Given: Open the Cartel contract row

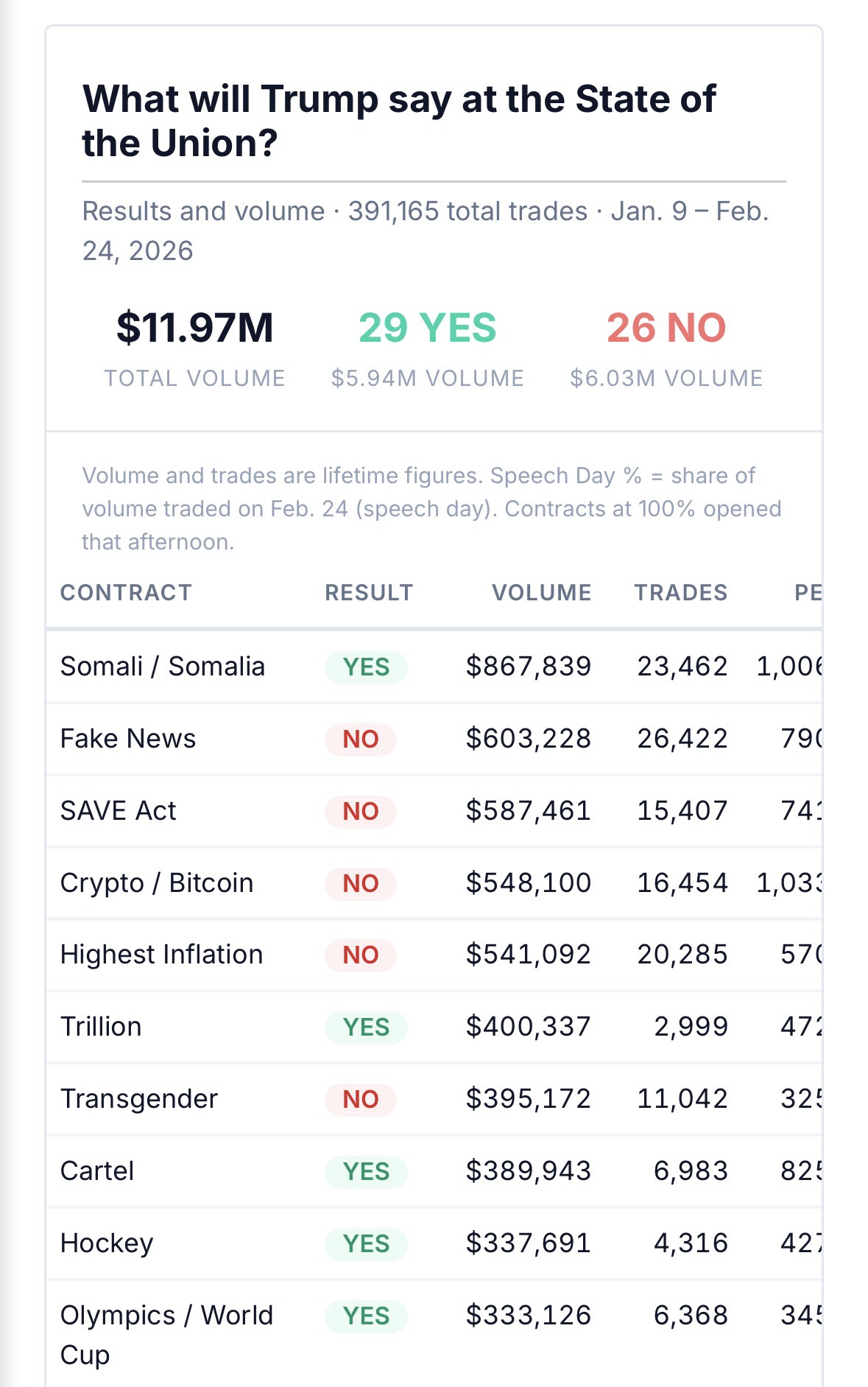Looking at the screenshot, I should [97, 1170].
